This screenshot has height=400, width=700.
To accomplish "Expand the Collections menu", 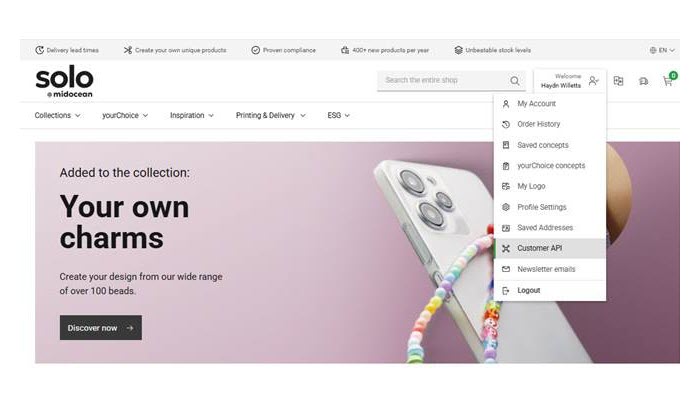I will tap(58, 115).
